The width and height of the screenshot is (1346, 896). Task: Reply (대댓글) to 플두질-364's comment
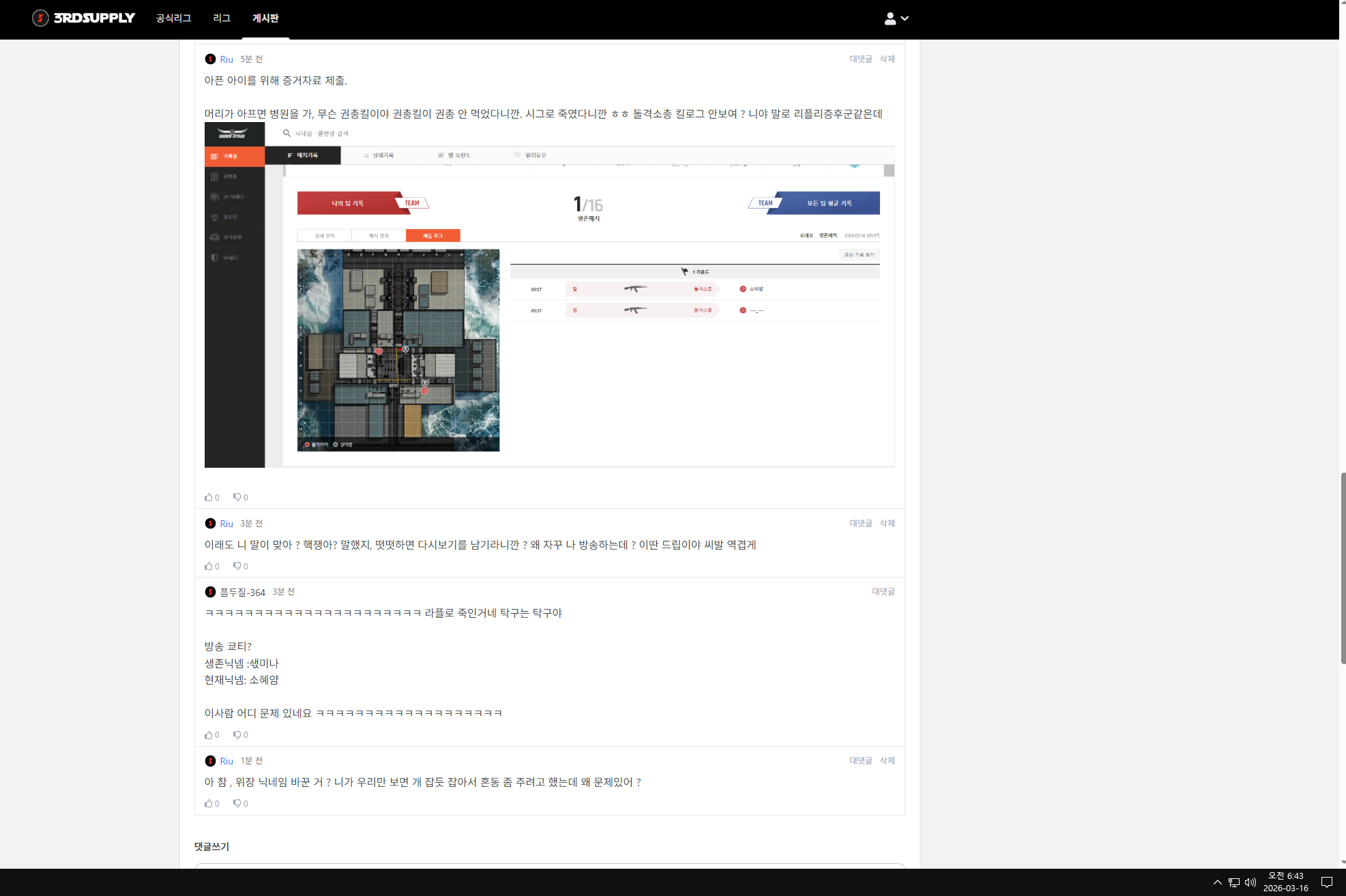pyautogui.click(x=883, y=591)
